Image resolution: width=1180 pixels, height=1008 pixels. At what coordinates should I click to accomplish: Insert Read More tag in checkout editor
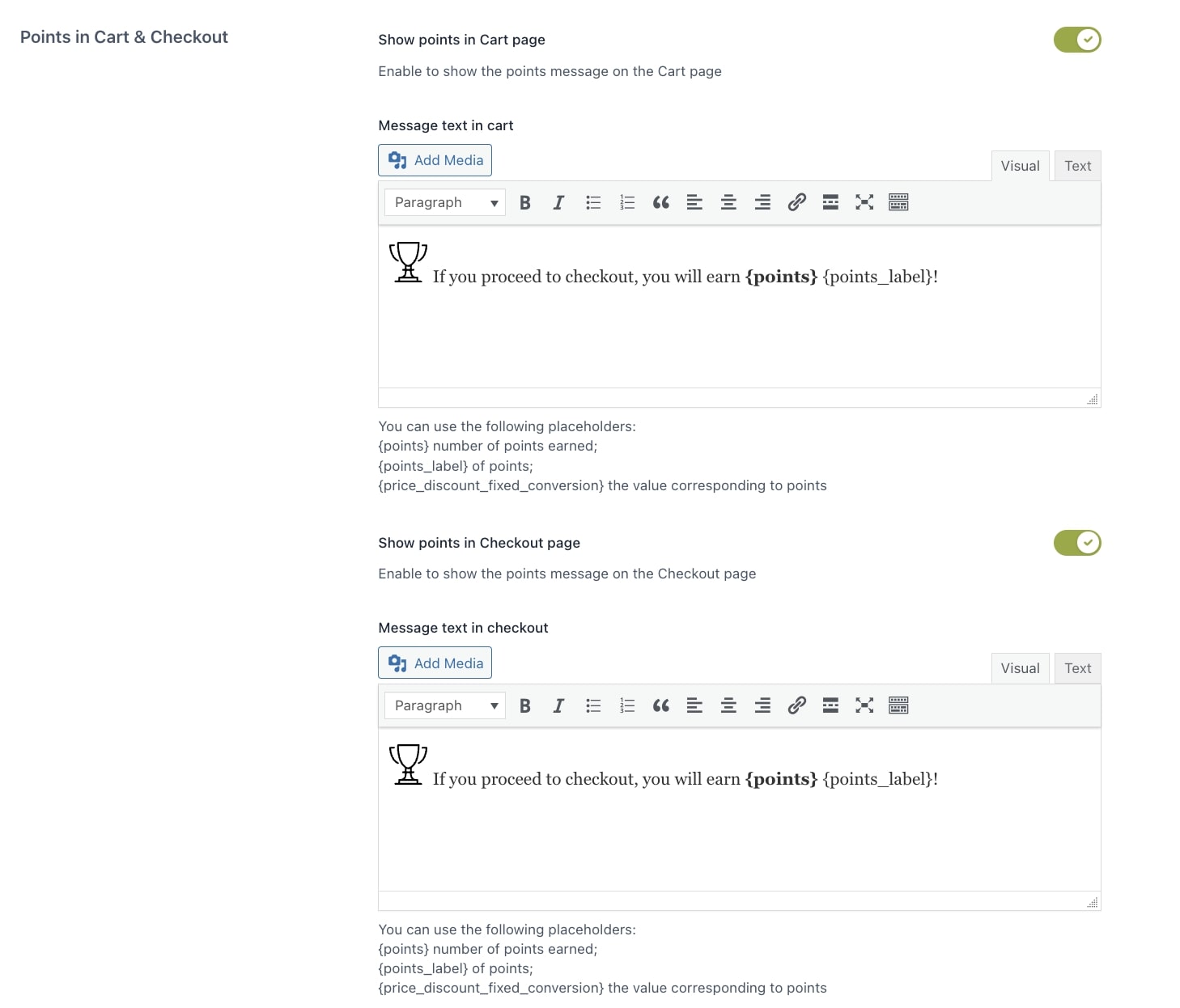(830, 705)
